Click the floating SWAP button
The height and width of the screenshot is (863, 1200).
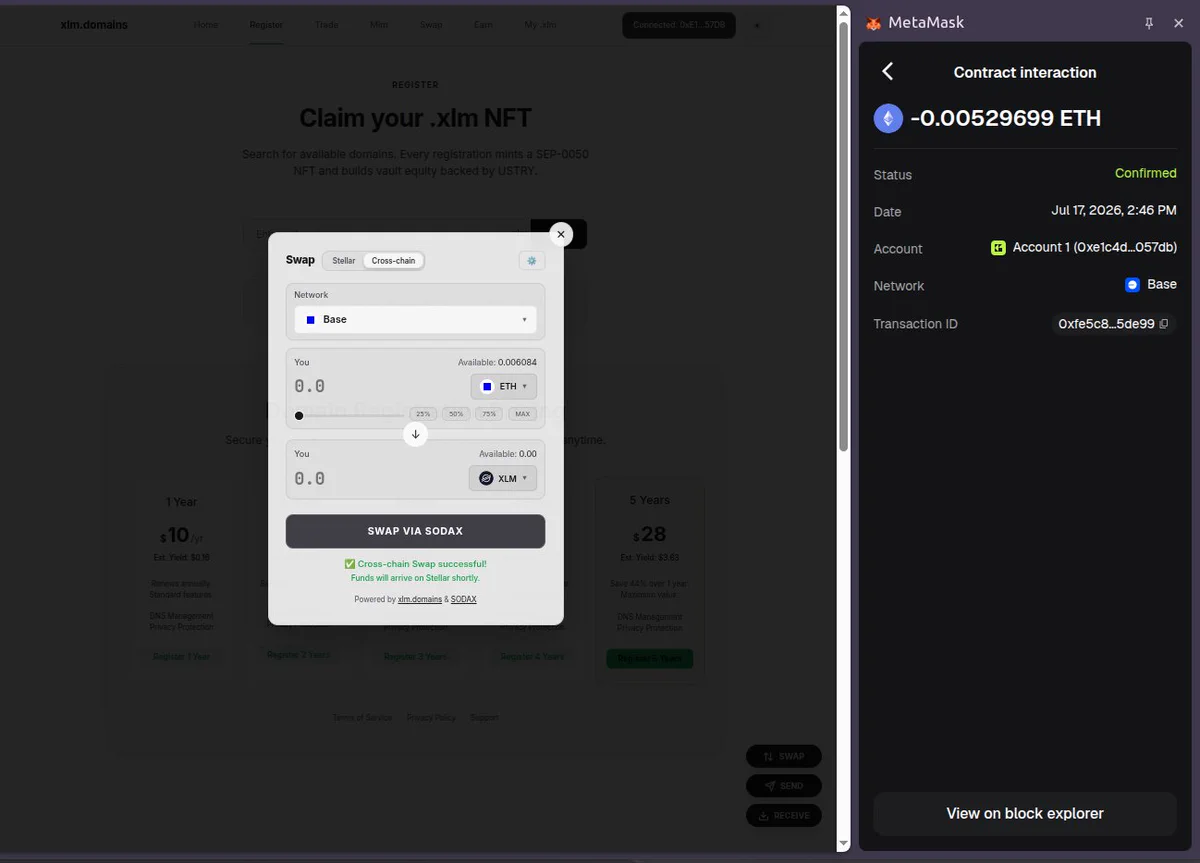coord(784,757)
